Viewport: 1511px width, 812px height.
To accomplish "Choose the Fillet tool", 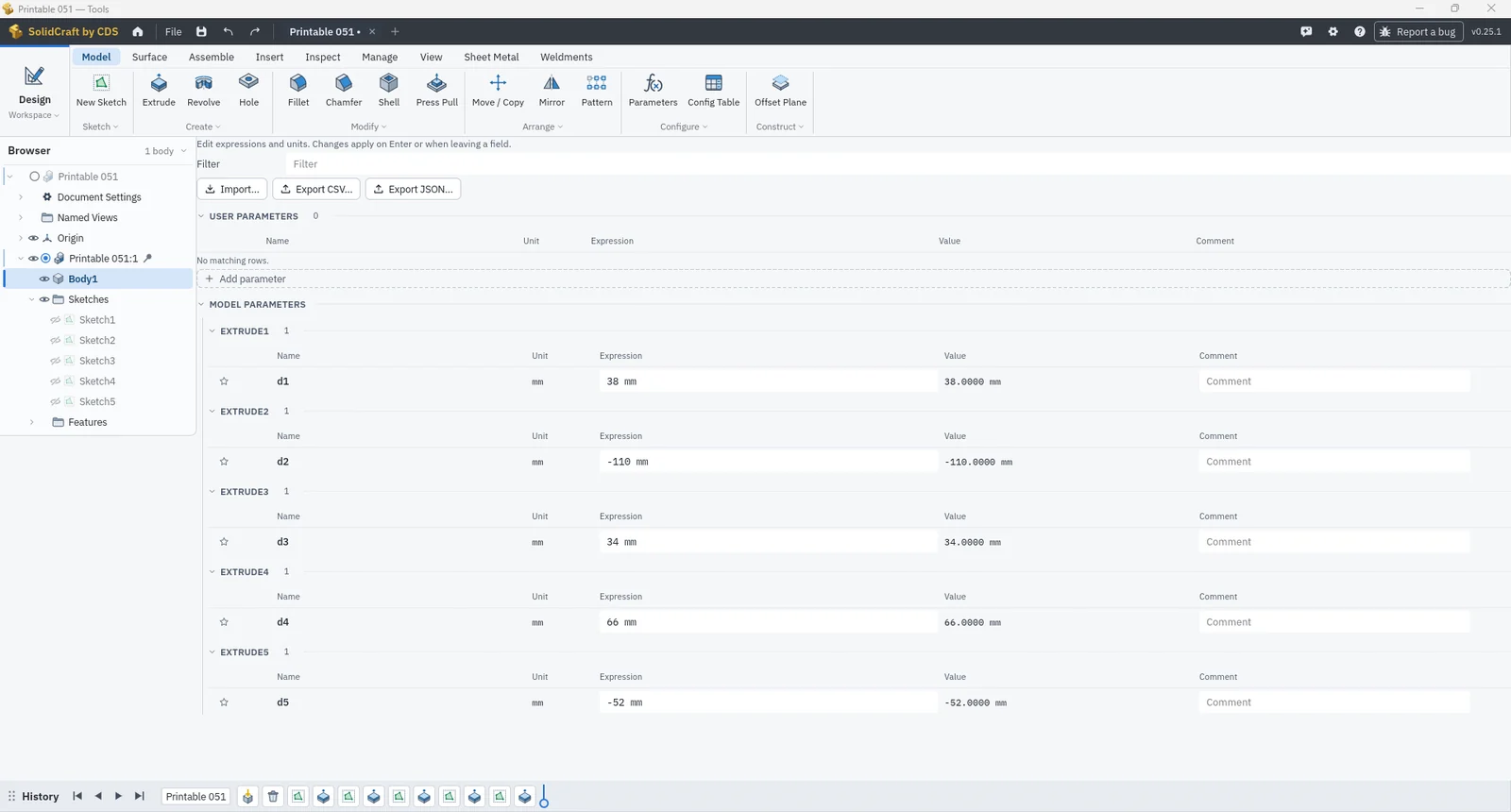I will point(298,91).
